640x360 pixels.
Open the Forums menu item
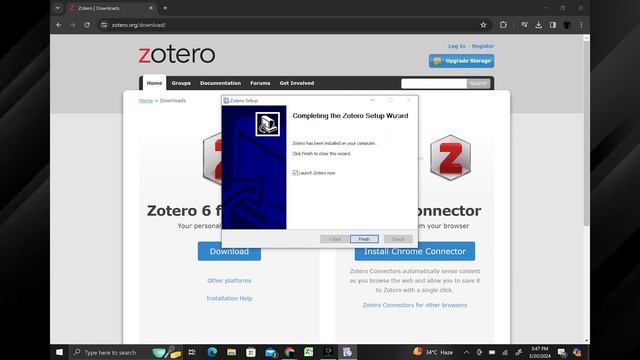[x=260, y=83]
